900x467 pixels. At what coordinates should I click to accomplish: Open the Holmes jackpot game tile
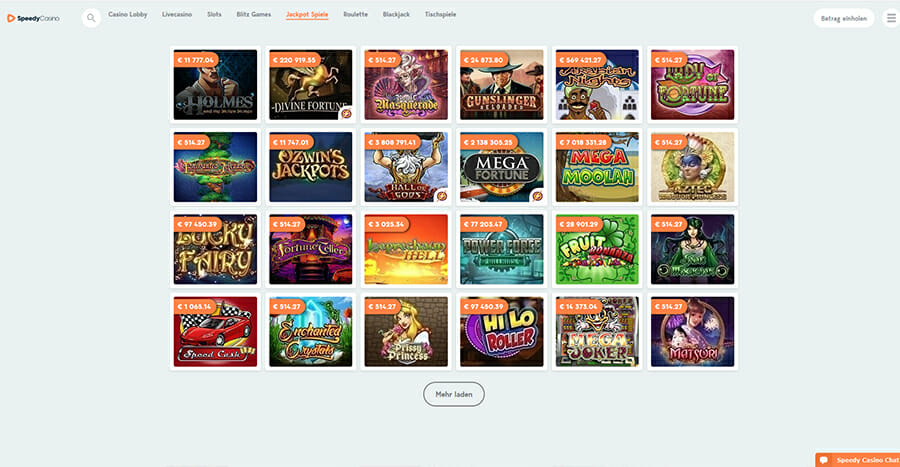215,85
